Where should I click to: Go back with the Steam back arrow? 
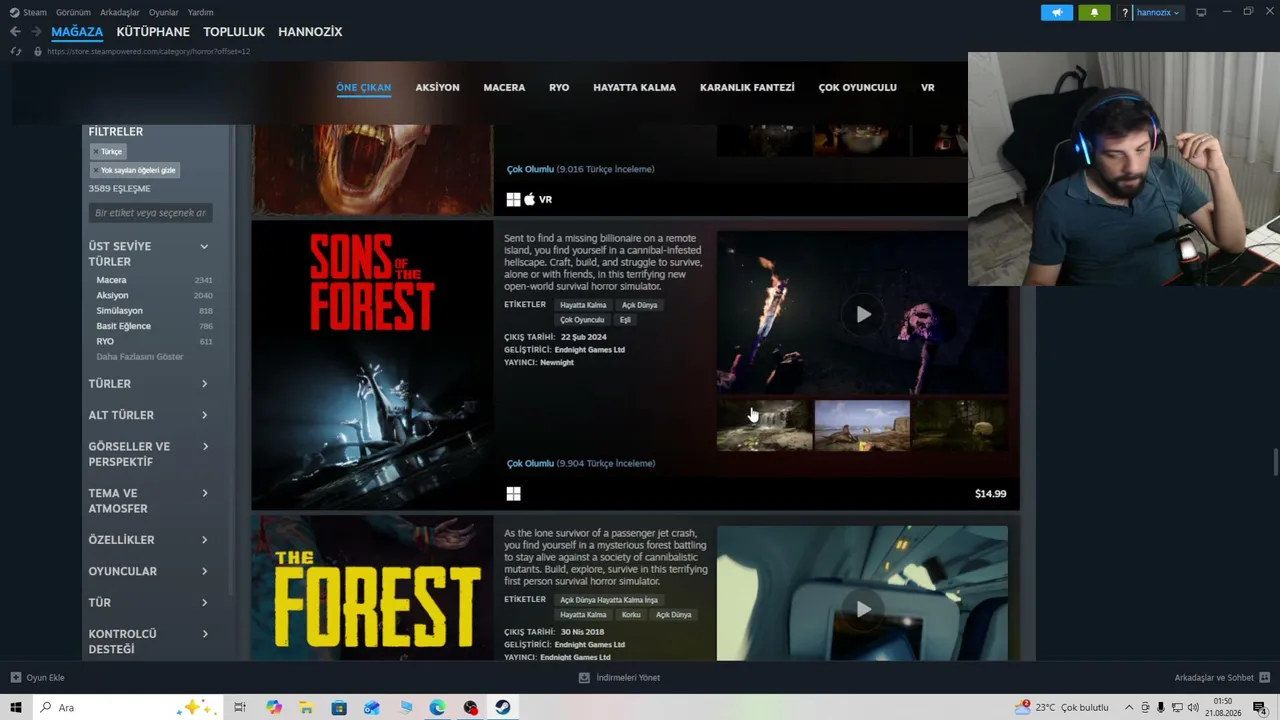15,32
